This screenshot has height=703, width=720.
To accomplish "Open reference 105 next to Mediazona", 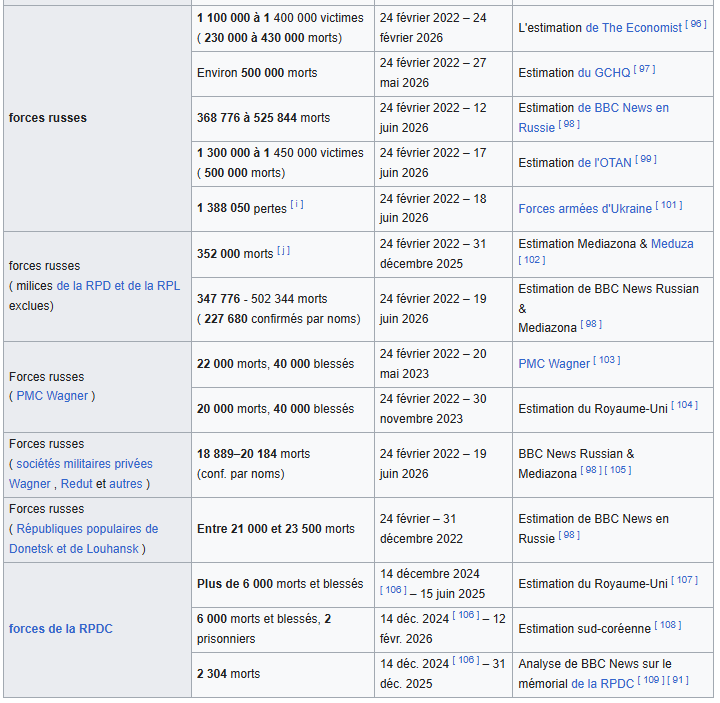I will point(618,470).
